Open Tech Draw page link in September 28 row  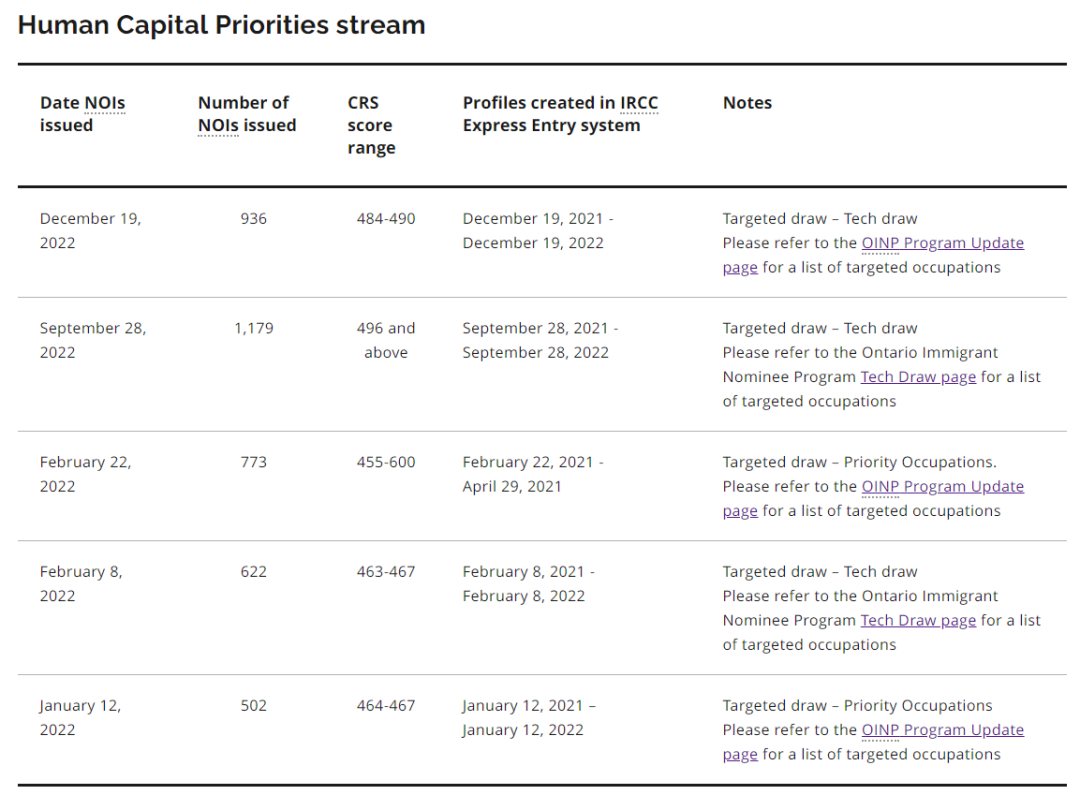[x=917, y=377]
